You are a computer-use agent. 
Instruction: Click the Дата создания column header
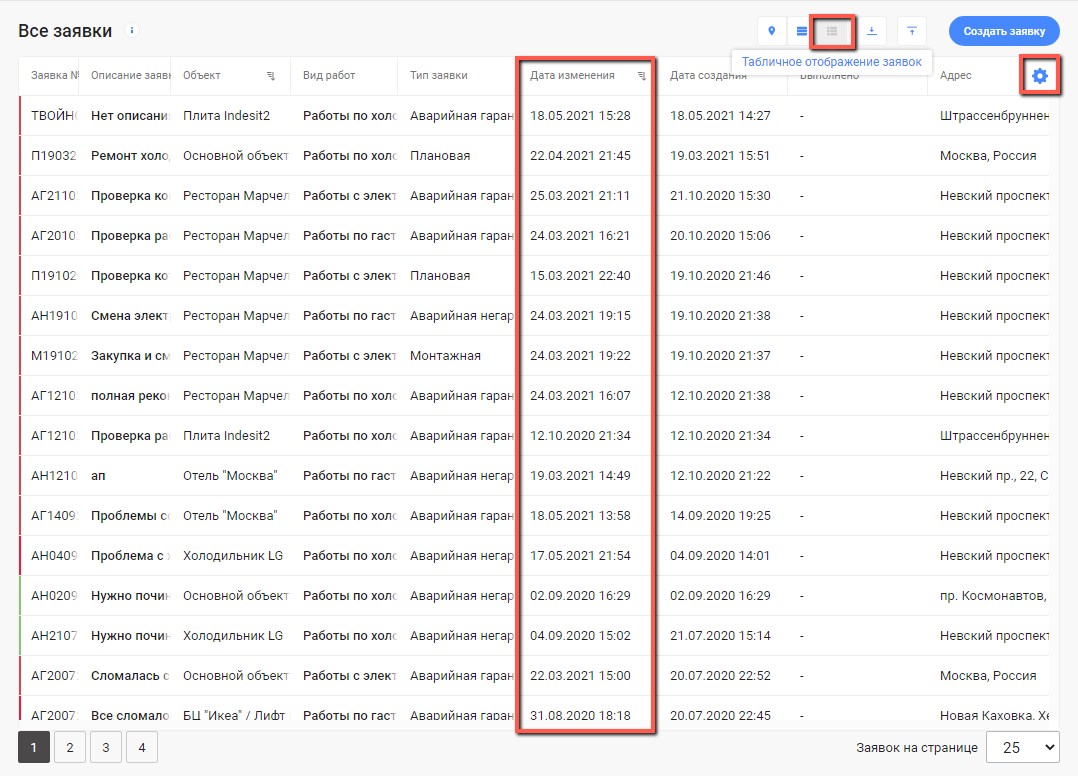pyautogui.click(x=708, y=76)
